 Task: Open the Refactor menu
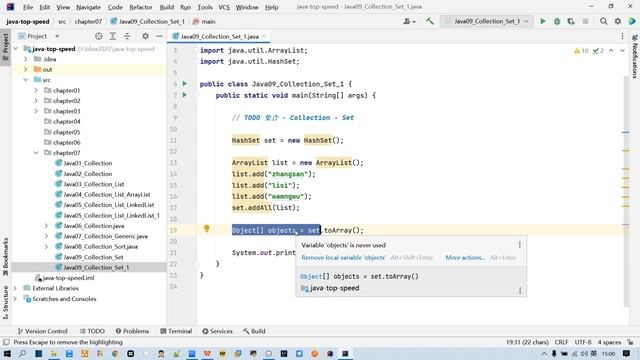(x=141, y=7)
